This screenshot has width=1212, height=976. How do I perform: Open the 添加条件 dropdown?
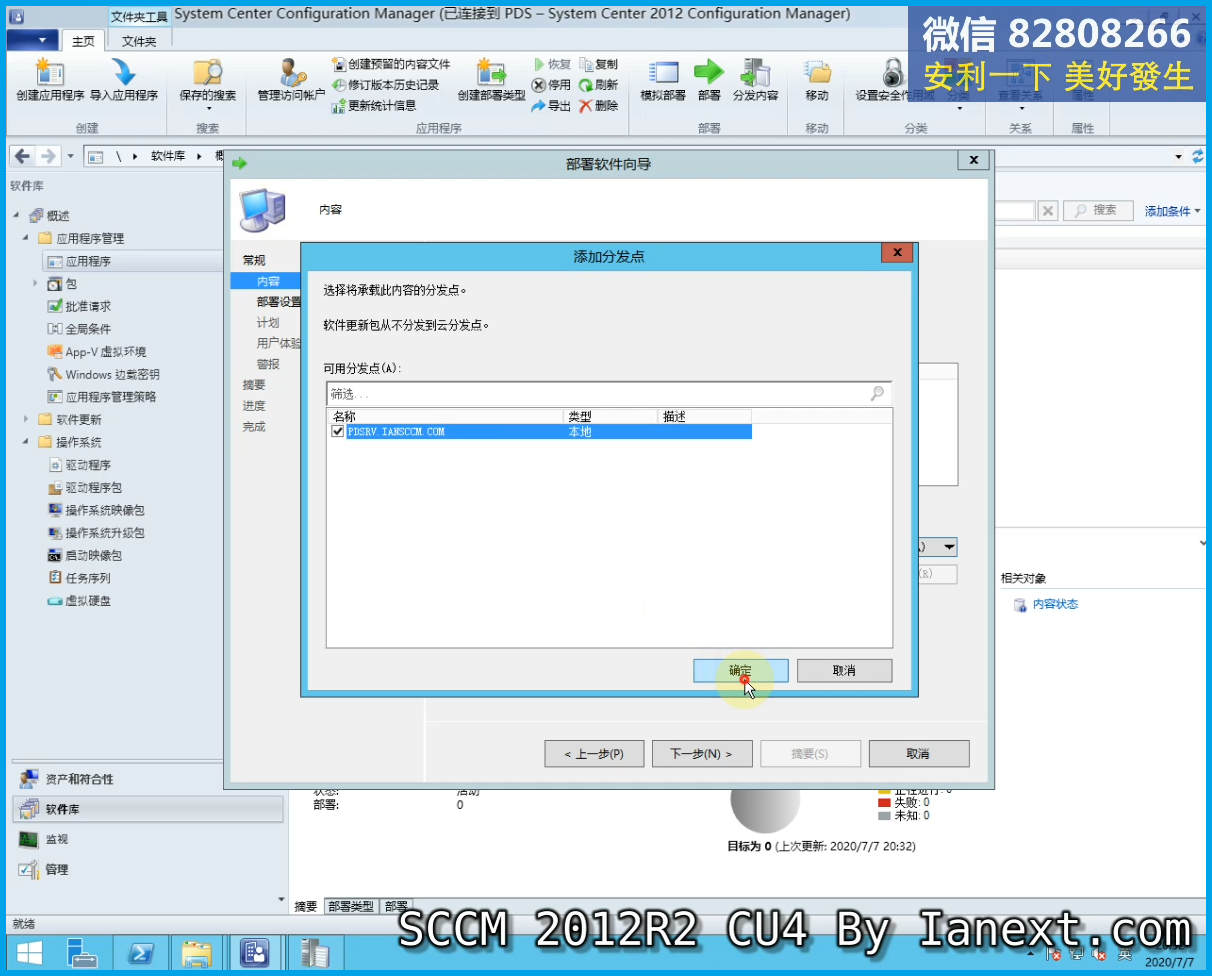tap(1173, 211)
